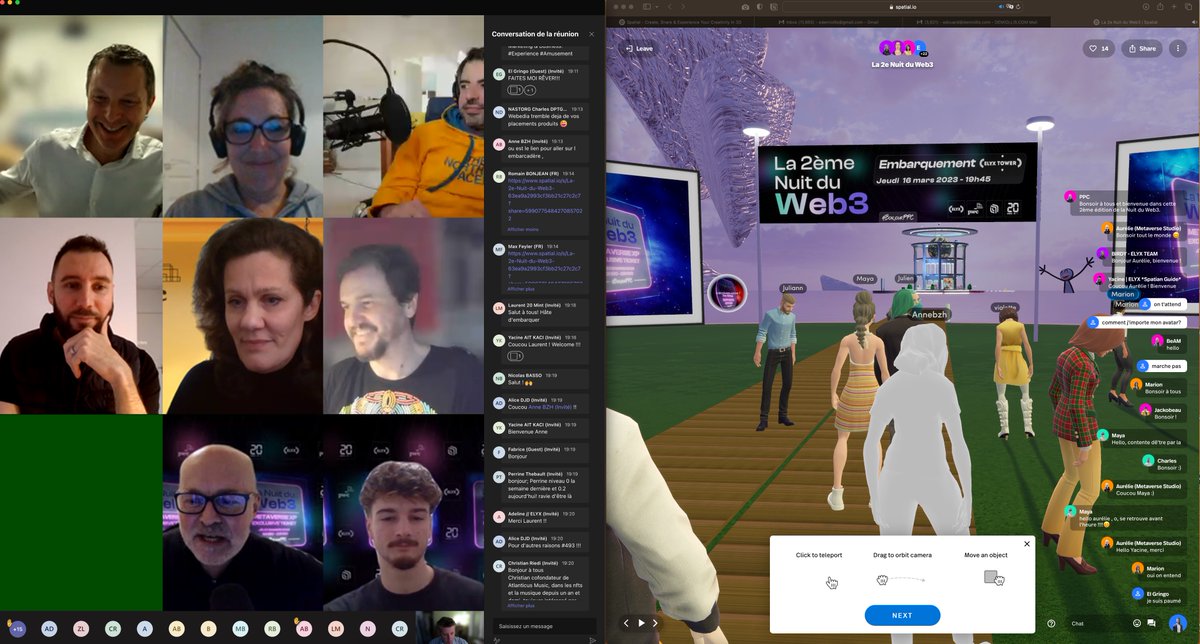The height and width of the screenshot is (644, 1200).
Task: Show Safari tab overview
Action: (1188, 7)
